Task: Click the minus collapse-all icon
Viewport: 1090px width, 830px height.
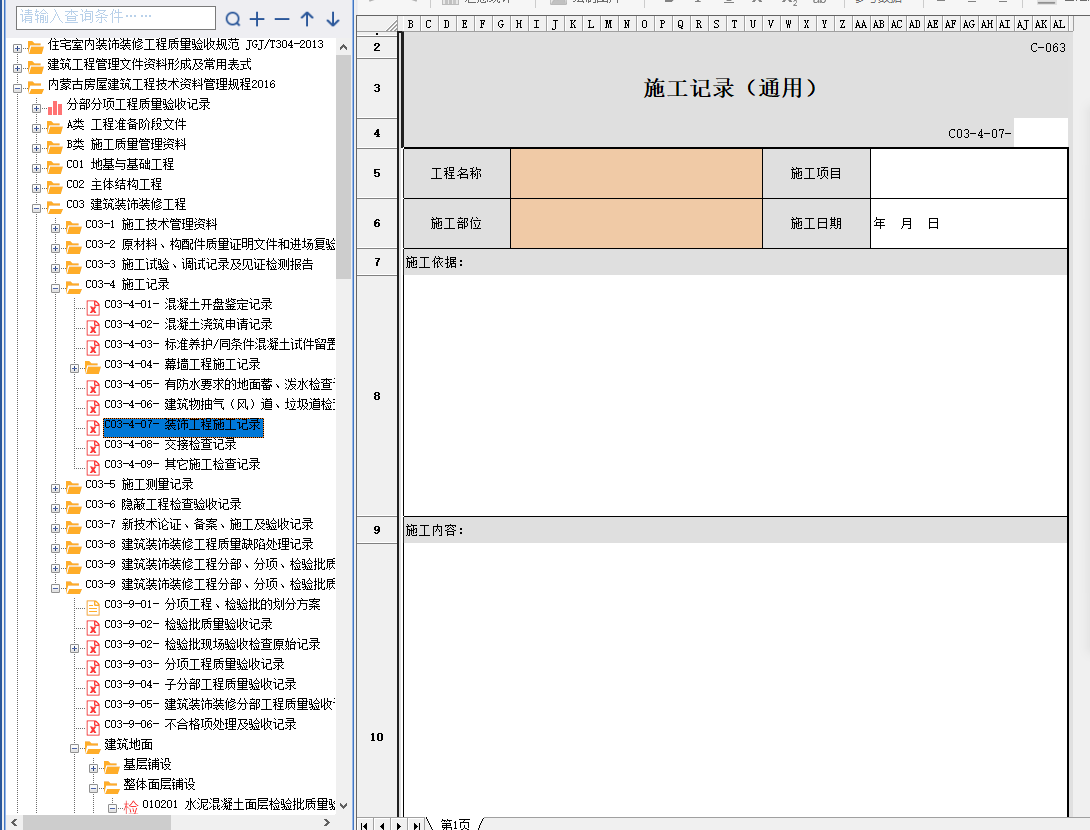Action: click(282, 19)
